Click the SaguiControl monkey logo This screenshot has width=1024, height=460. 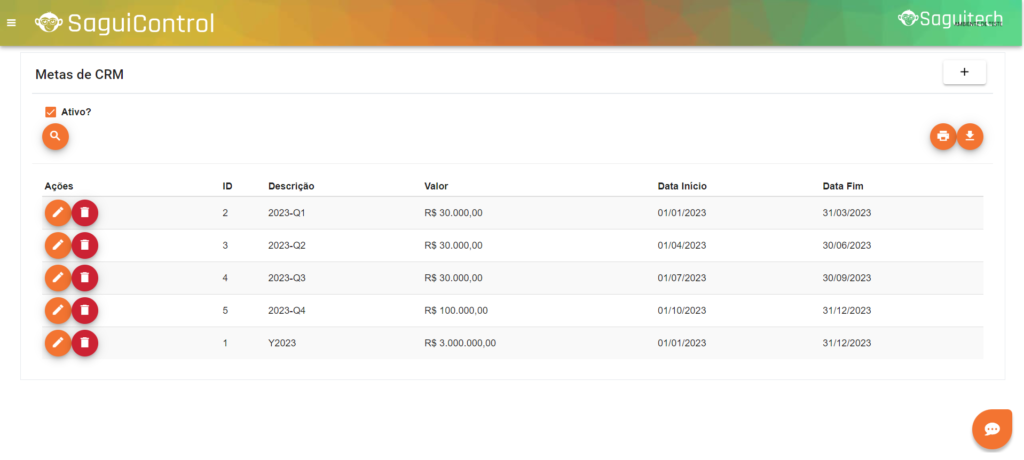[46, 23]
